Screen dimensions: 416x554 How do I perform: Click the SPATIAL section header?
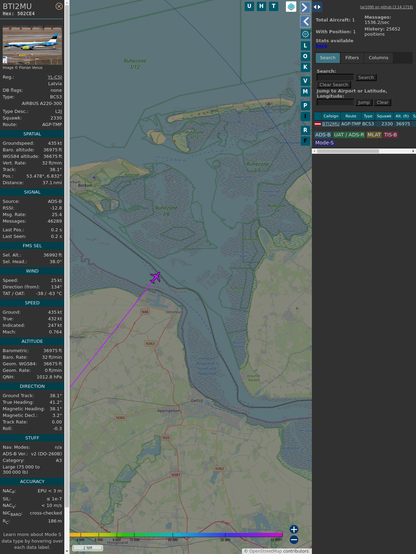point(32,134)
